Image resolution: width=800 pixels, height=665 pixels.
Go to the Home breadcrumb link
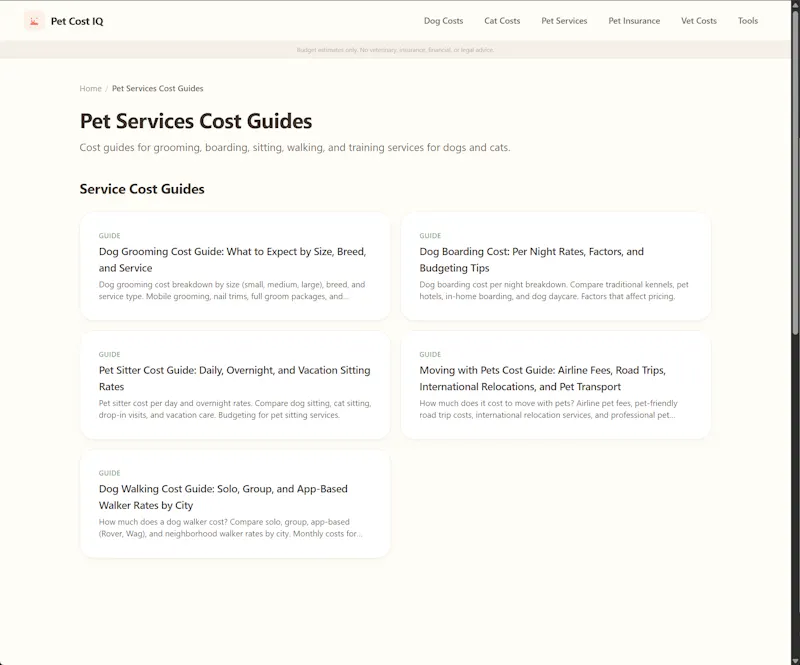click(x=90, y=88)
